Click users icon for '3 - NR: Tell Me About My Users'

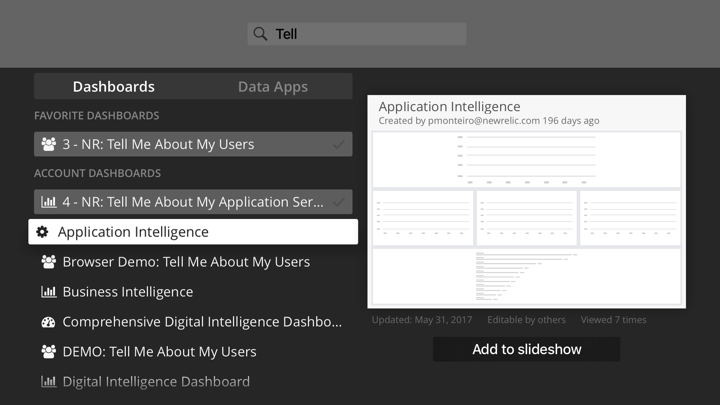coord(49,144)
